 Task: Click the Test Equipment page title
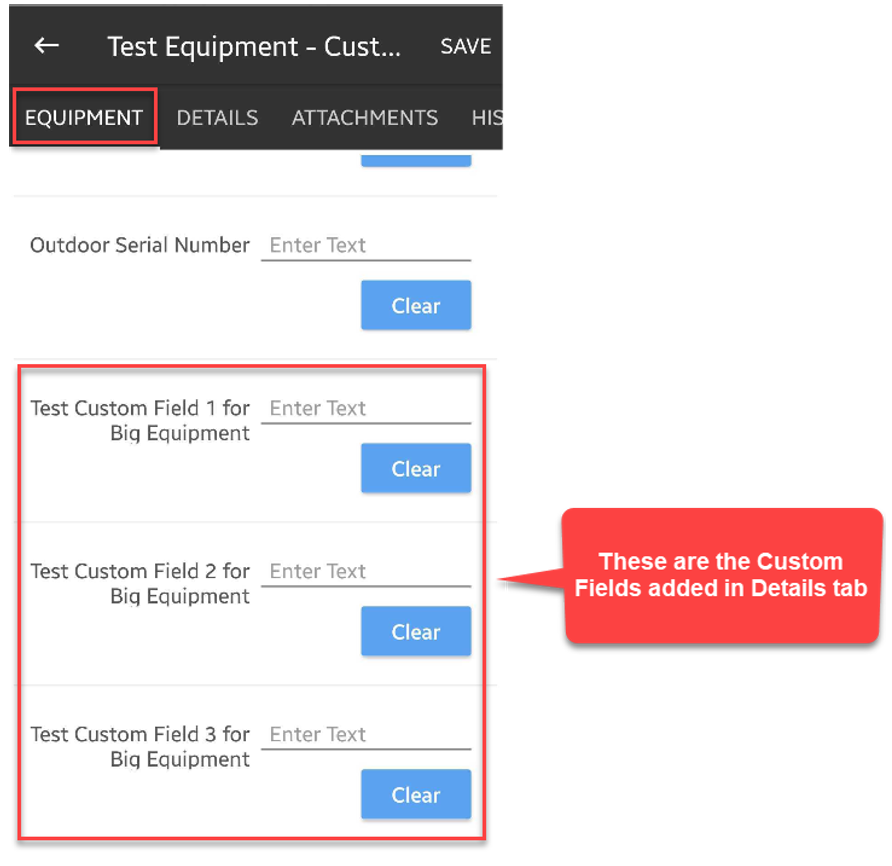click(x=253, y=47)
